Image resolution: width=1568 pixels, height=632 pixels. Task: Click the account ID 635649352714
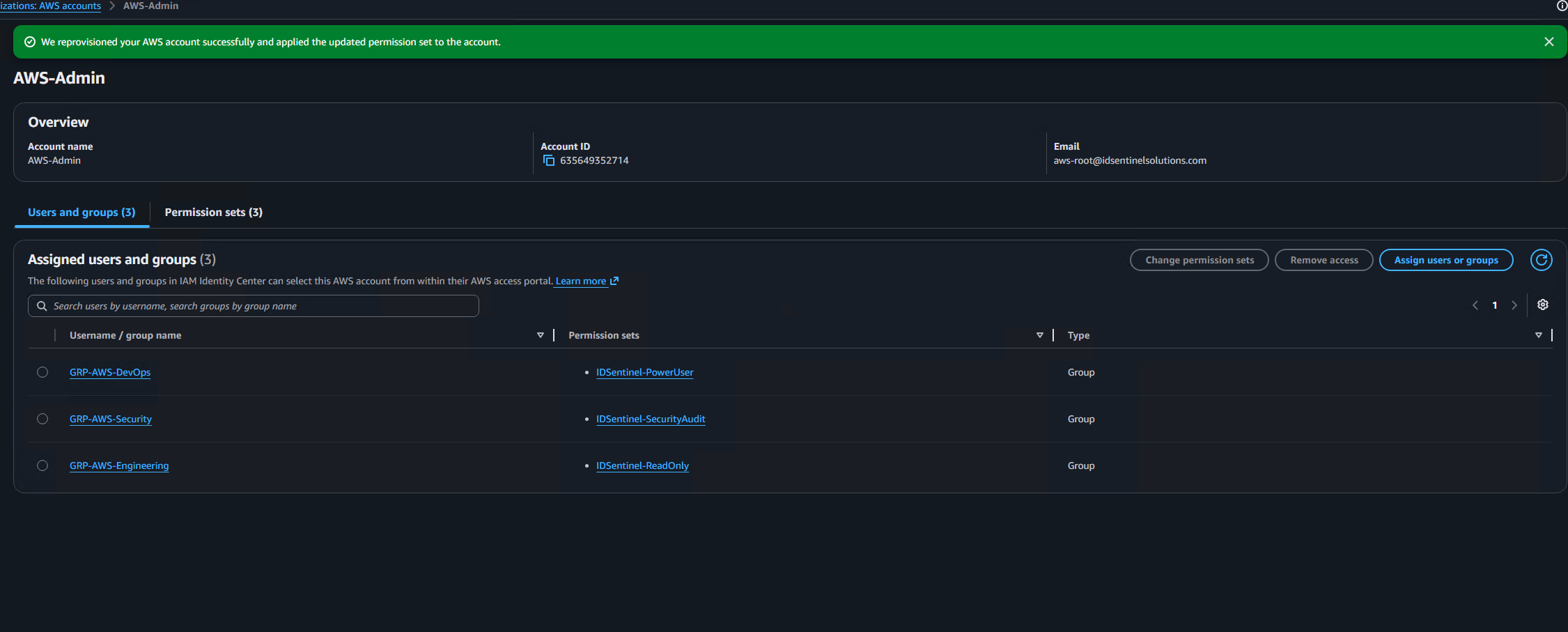[x=594, y=160]
